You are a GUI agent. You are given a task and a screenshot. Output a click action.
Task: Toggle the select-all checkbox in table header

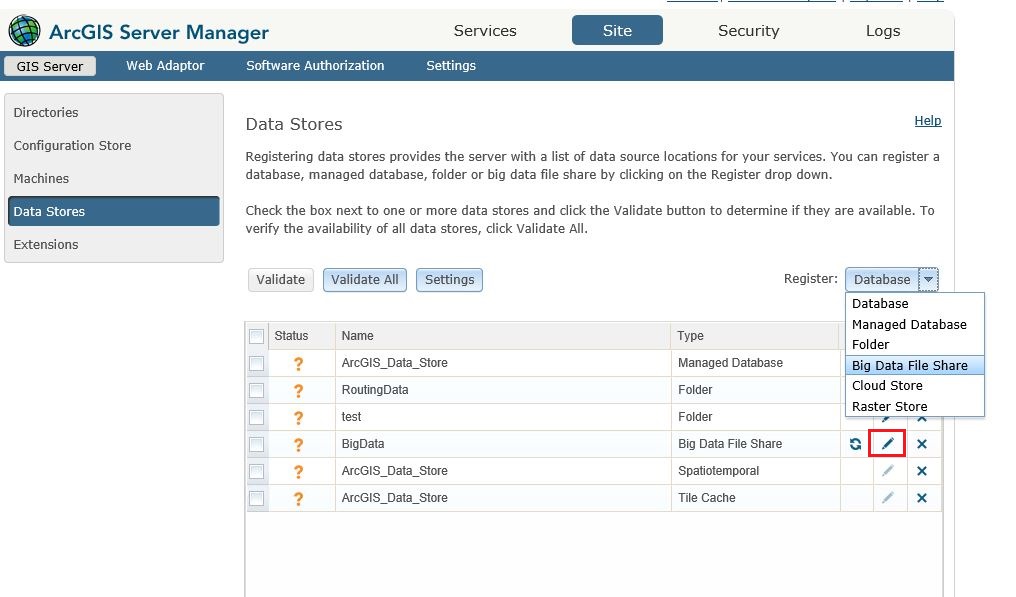pos(257,336)
